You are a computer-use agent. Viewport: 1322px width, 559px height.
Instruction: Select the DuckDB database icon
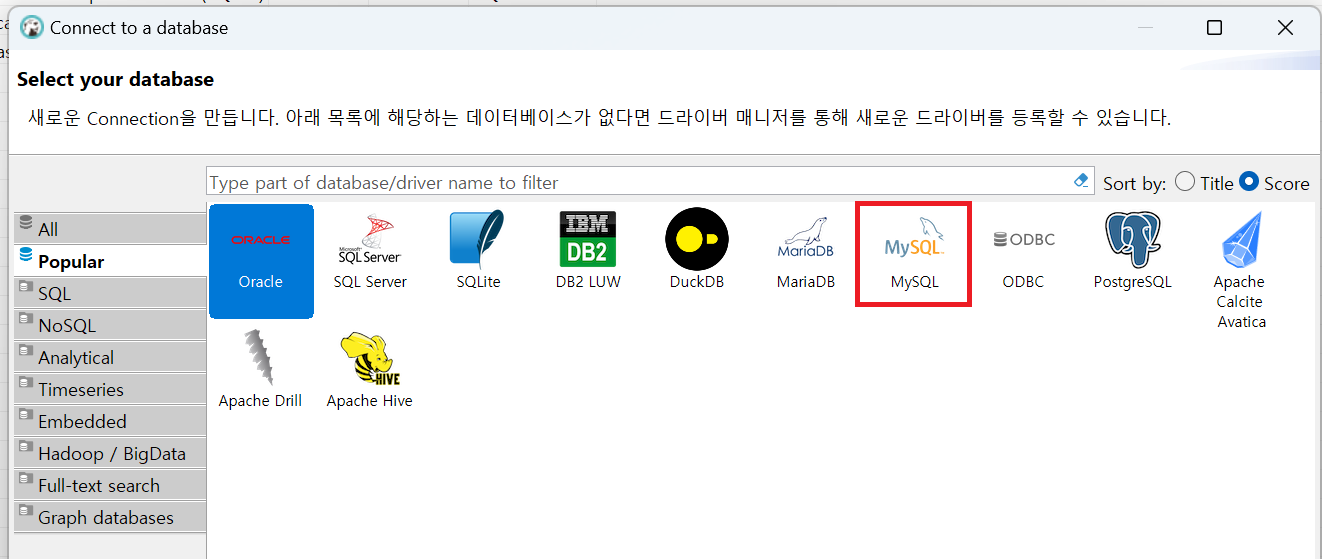point(697,250)
